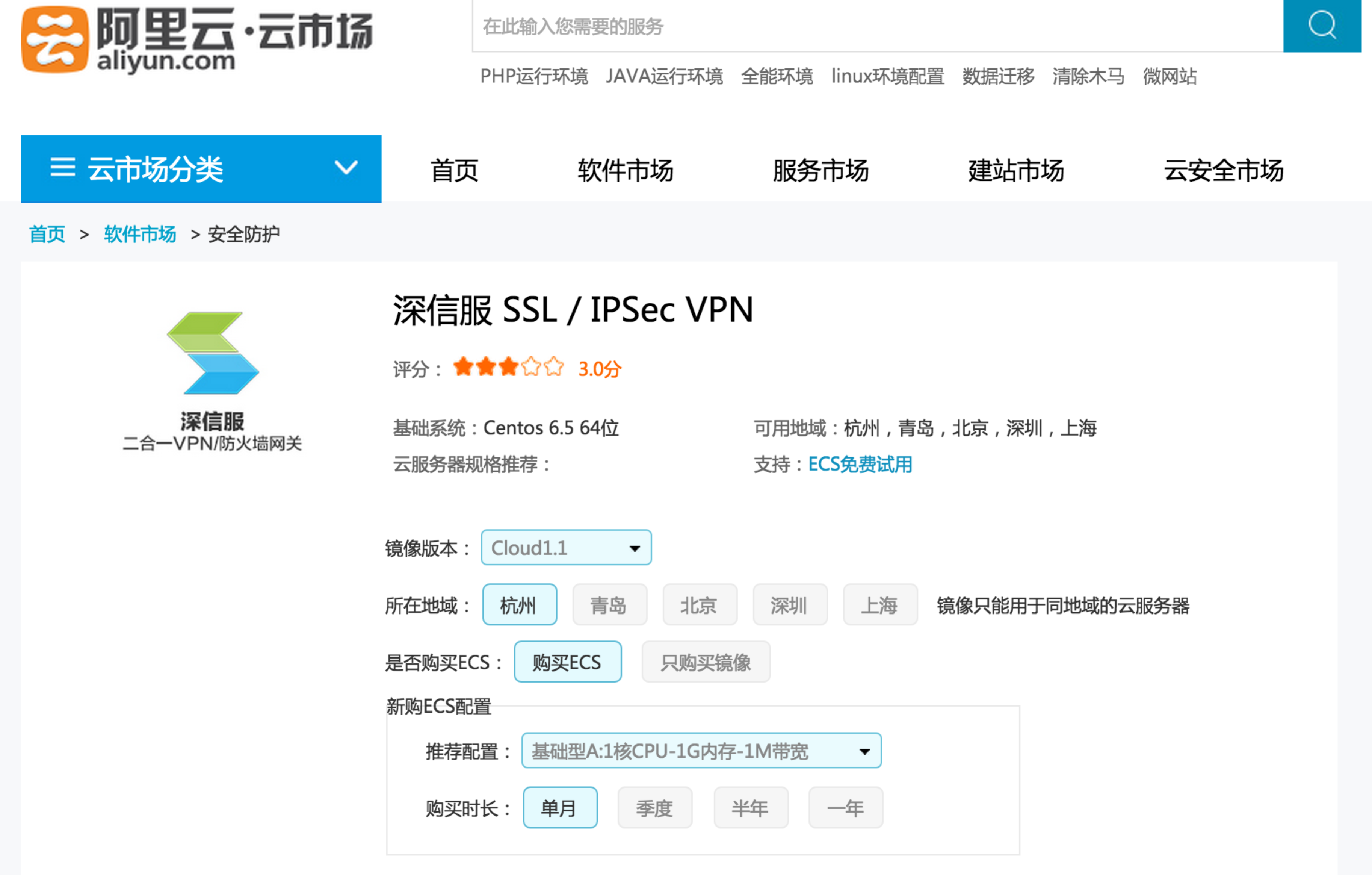Click the 3.0分 rating score
1372x875 pixels.
click(x=599, y=369)
